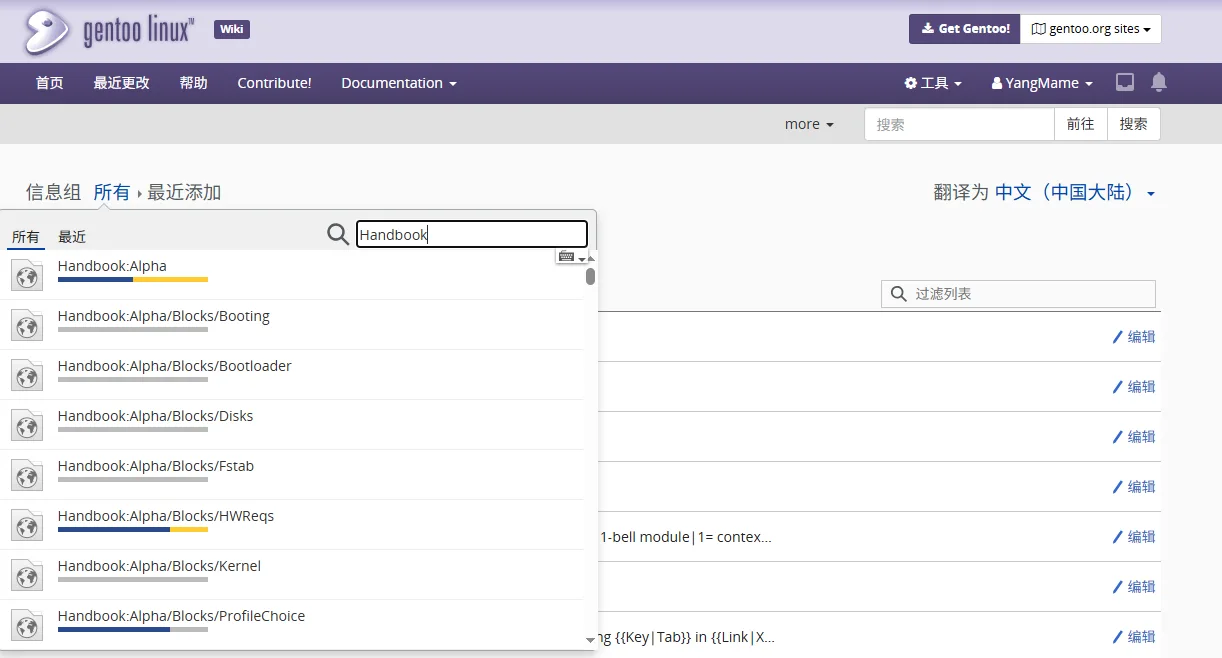
Task: Expand the YangMame user menu
Action: pos(1042,83)
